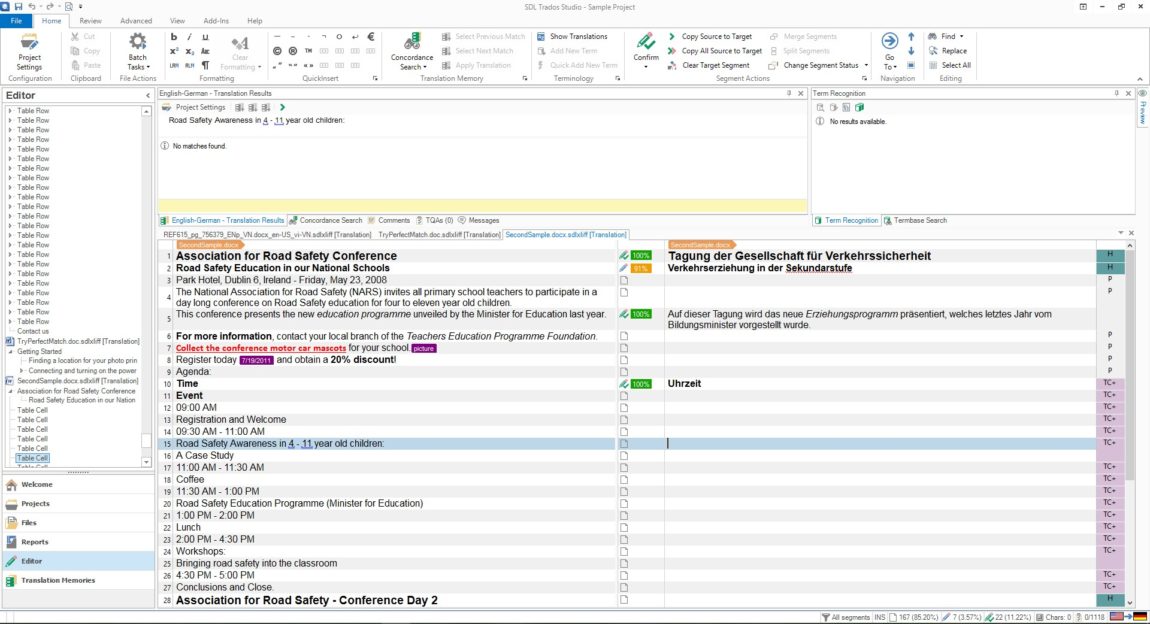This screenshot has height=624, width=1150.
Task: Open Batch Tasks menu
Action: [x=137, y=51]
